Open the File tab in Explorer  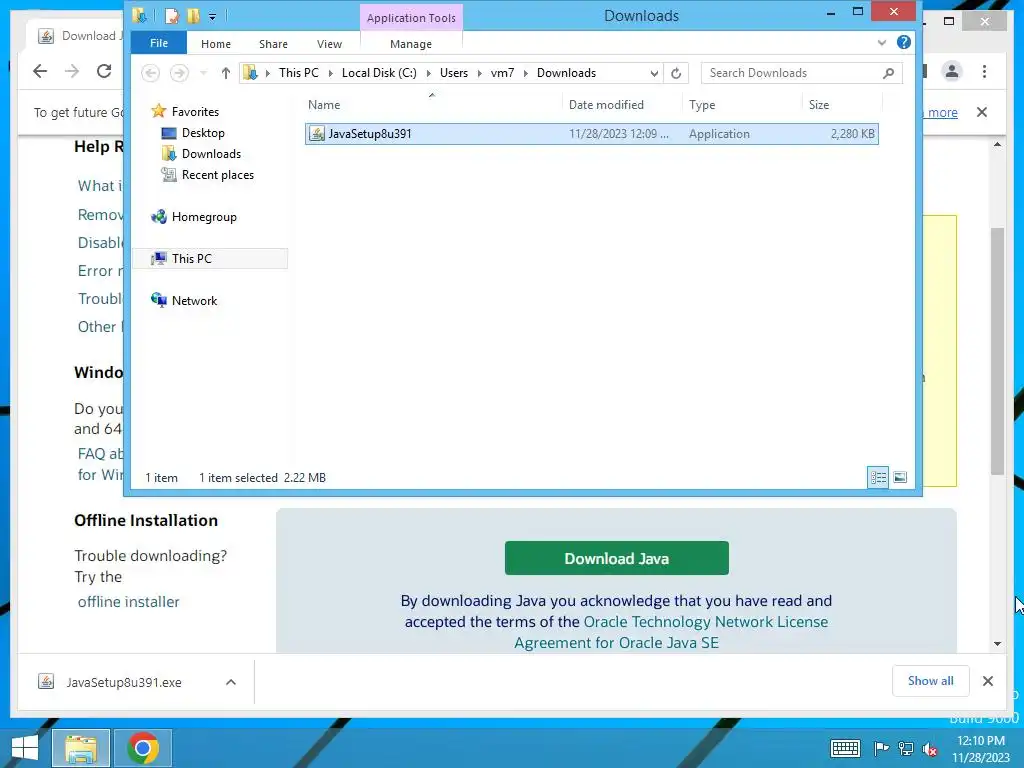pos(159,43)
